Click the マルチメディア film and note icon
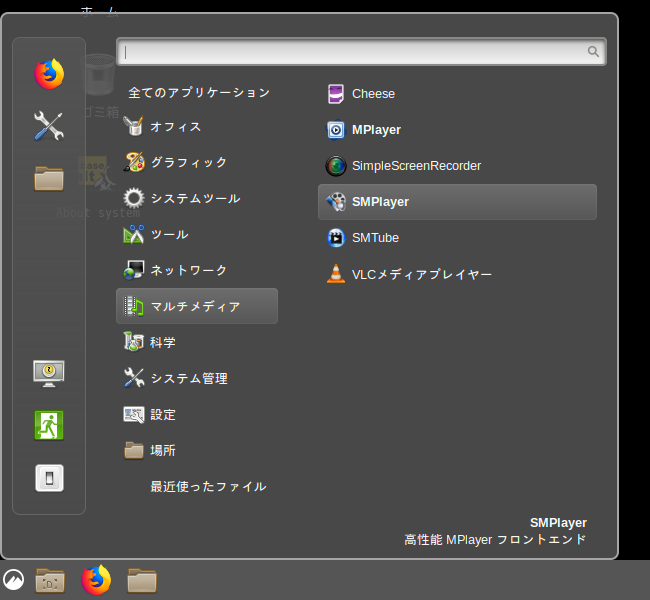This screenshot has height=600, width=650. (x=134, y=306)
